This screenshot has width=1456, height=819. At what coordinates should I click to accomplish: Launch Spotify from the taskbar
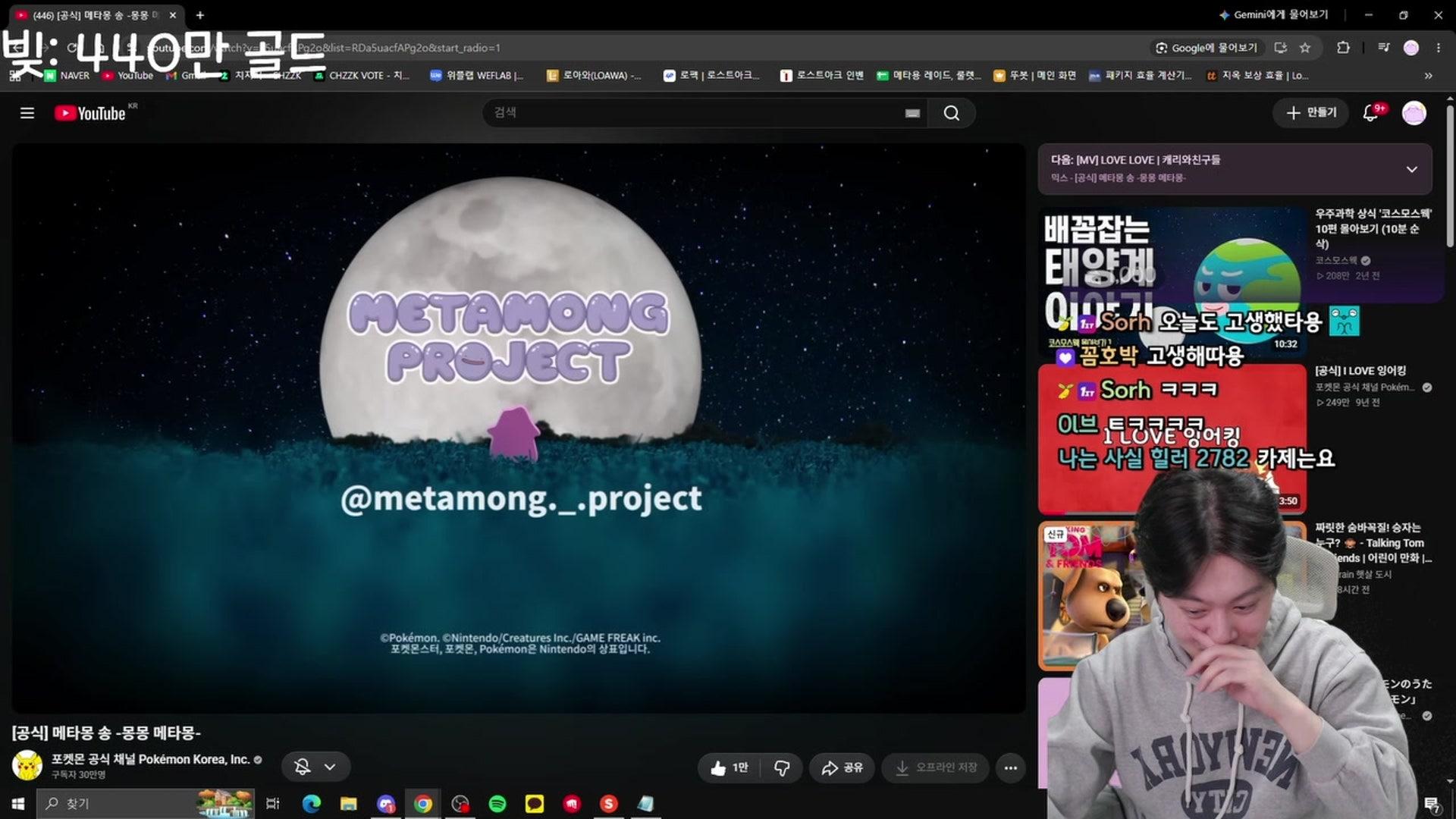click(497, 804)
